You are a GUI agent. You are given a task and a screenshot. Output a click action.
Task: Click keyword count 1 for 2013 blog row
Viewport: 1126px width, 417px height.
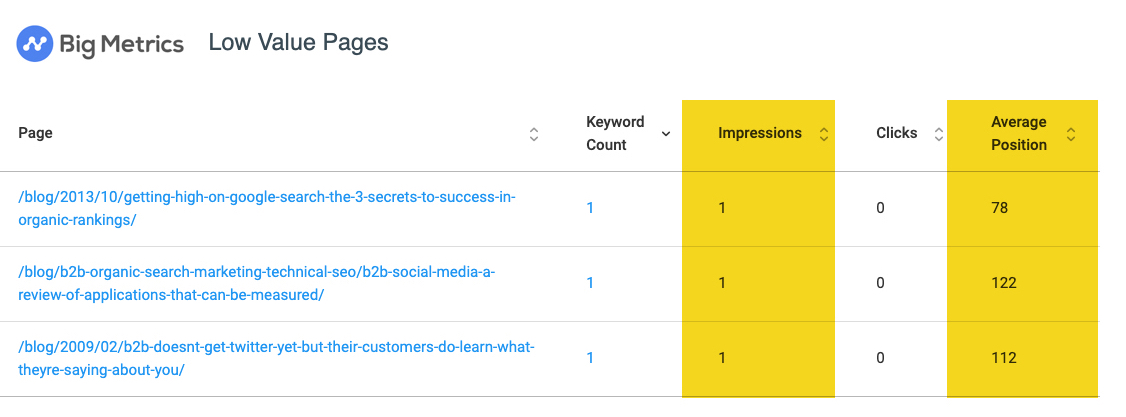590,208
